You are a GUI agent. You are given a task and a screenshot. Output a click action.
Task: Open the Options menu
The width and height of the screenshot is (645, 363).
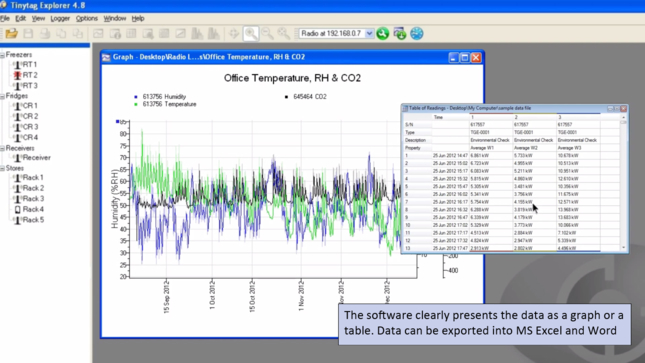(x=87, y=19)
